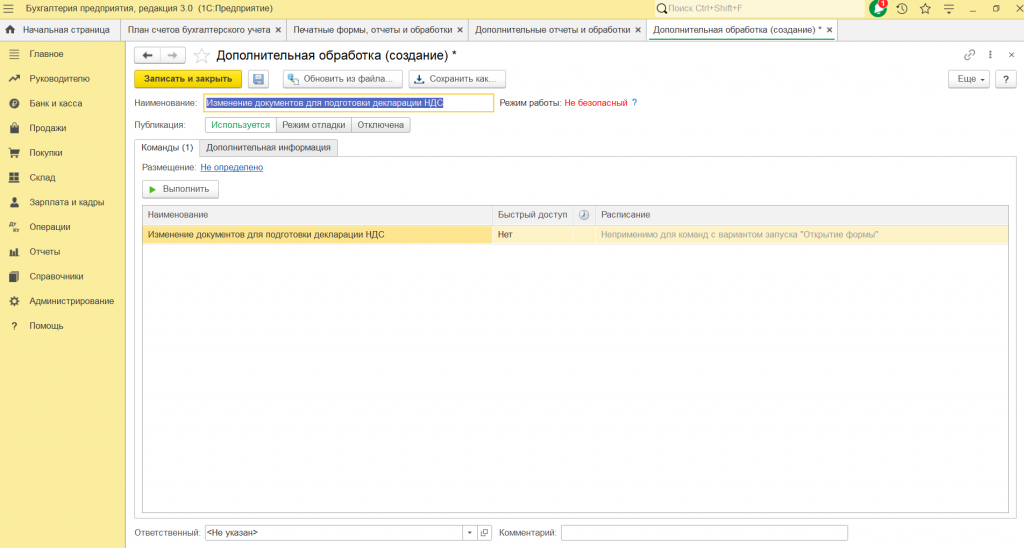Viewport: 1024px width, 548px height.
Task: Click the Не безопасный mode text
Action: pos(596,103)
